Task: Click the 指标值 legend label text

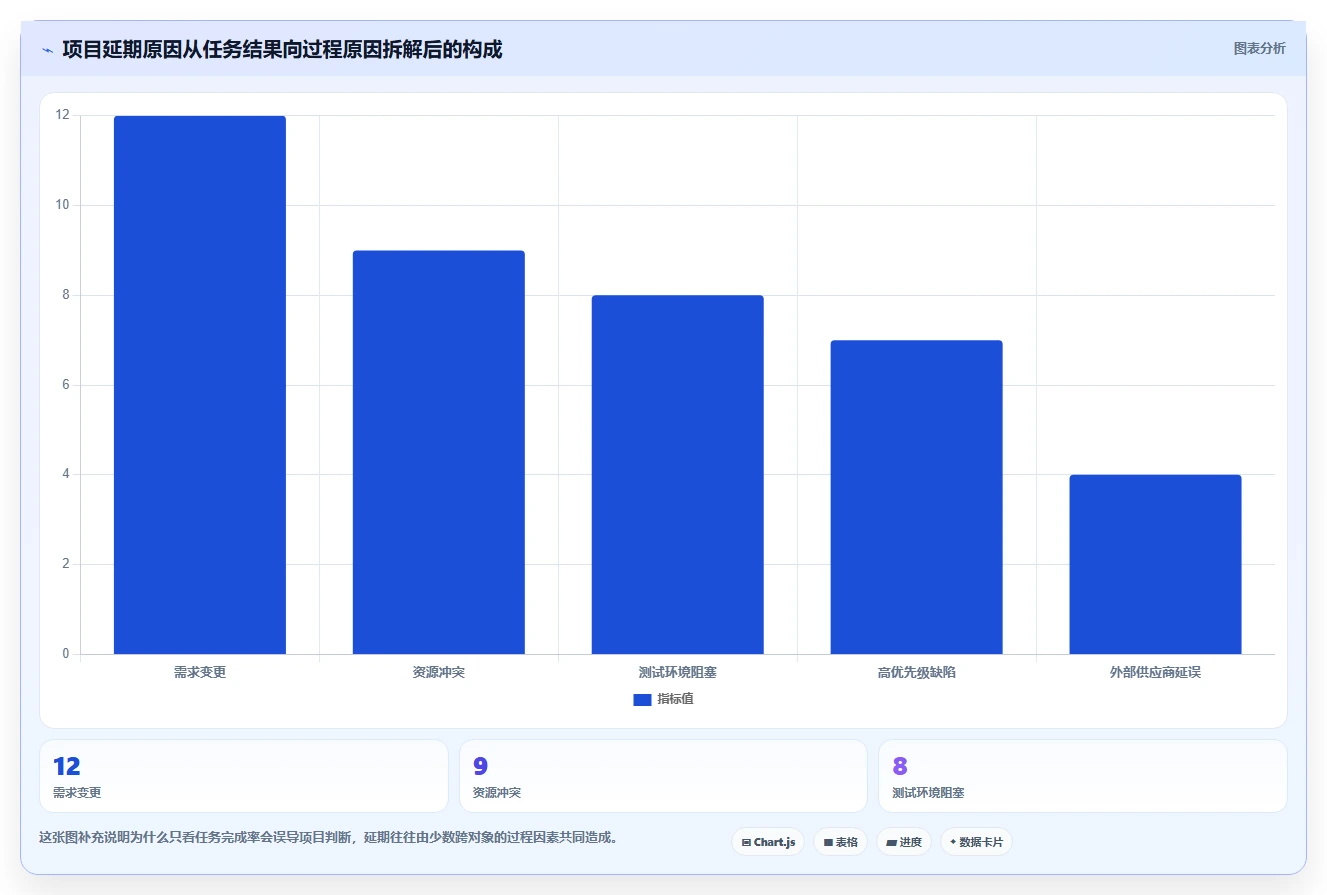Action: click(x=675, y=699)
